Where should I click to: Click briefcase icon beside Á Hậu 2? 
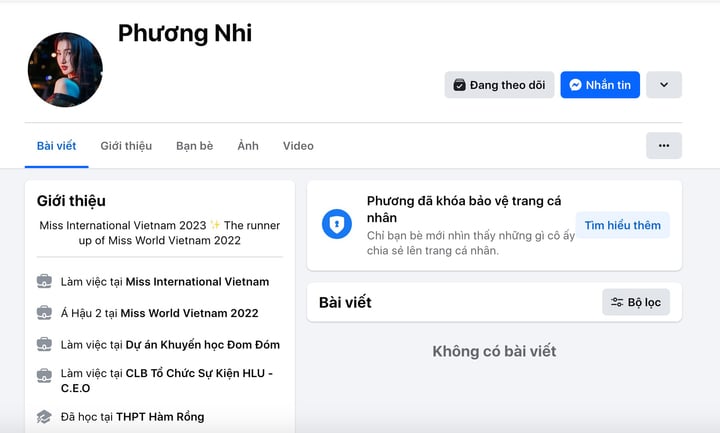tap(44, 313)
